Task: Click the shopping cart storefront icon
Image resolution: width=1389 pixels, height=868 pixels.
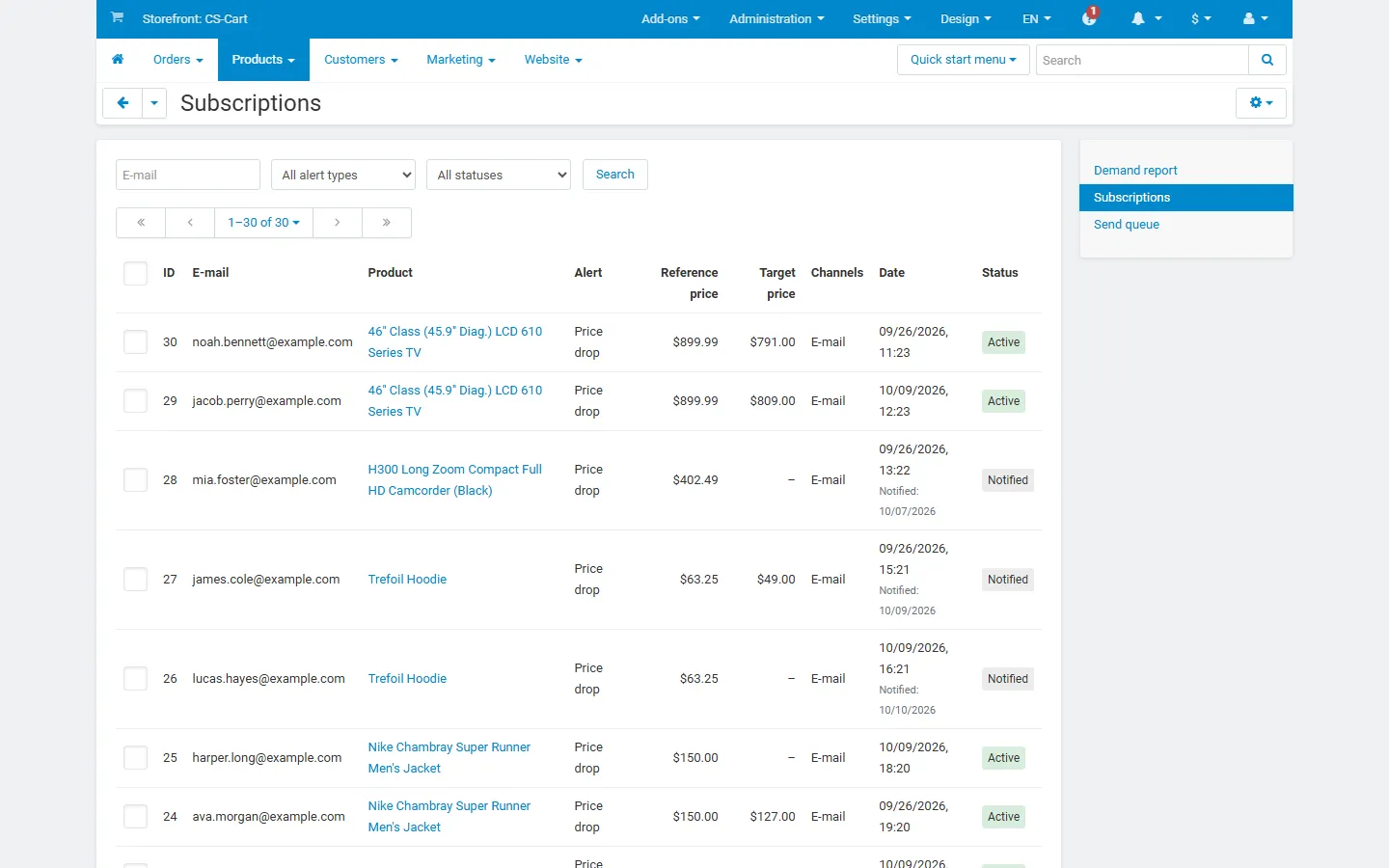Action: point(117,17)
